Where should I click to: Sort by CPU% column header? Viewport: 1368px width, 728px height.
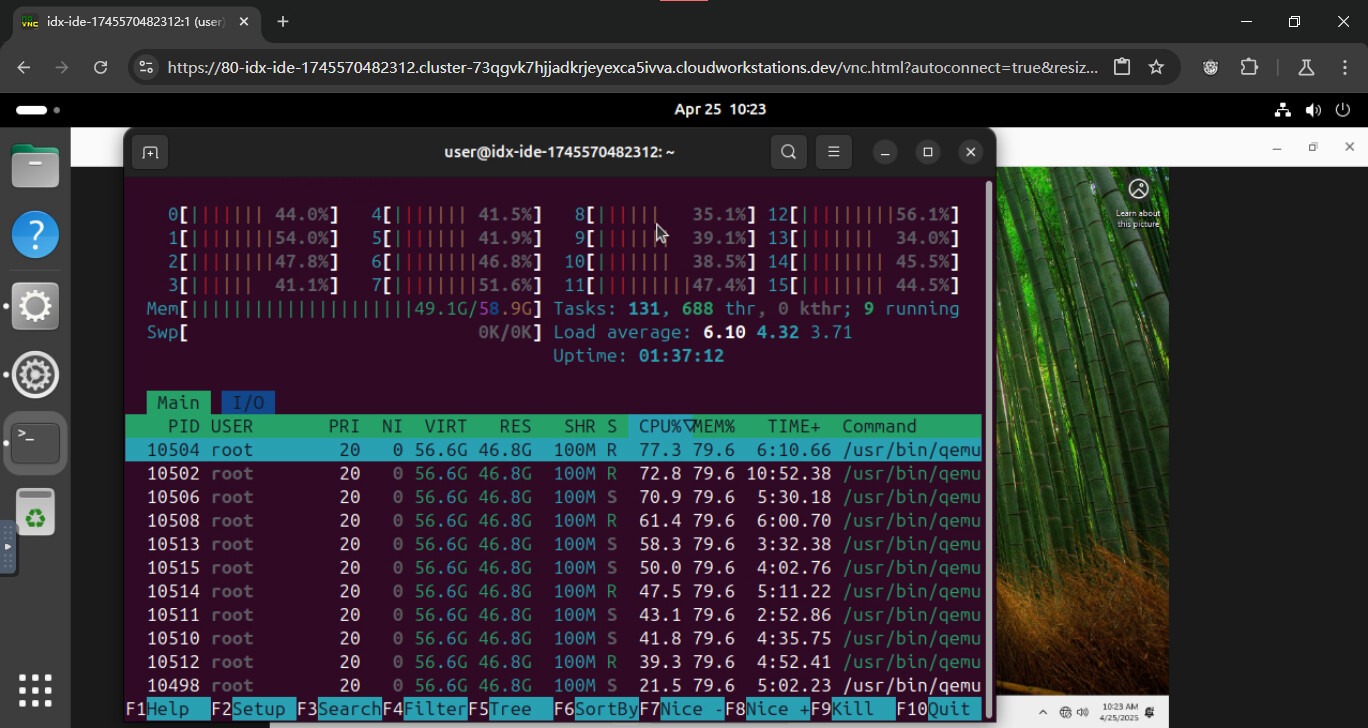pyautogui.click(x=660, y=426)
